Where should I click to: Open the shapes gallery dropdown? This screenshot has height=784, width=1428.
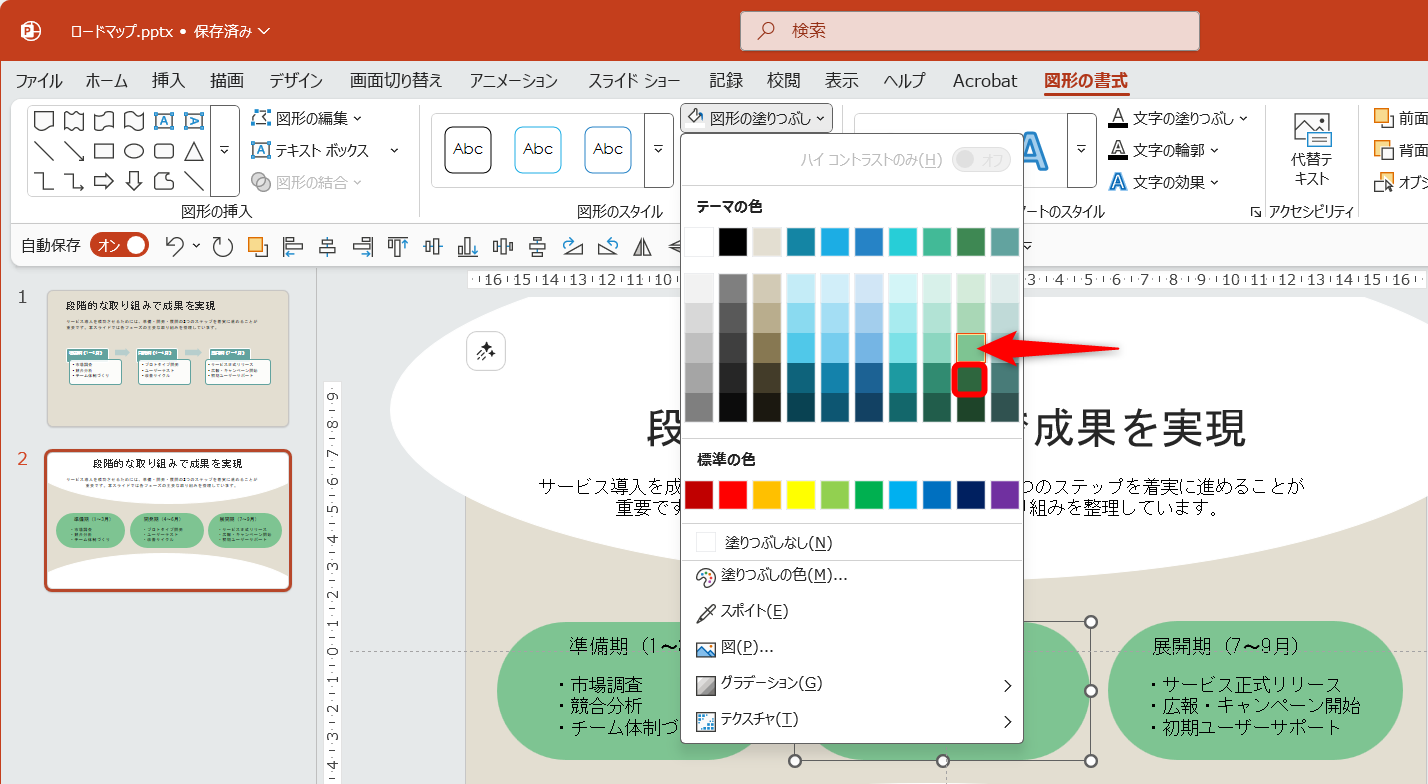click(225, 150)
